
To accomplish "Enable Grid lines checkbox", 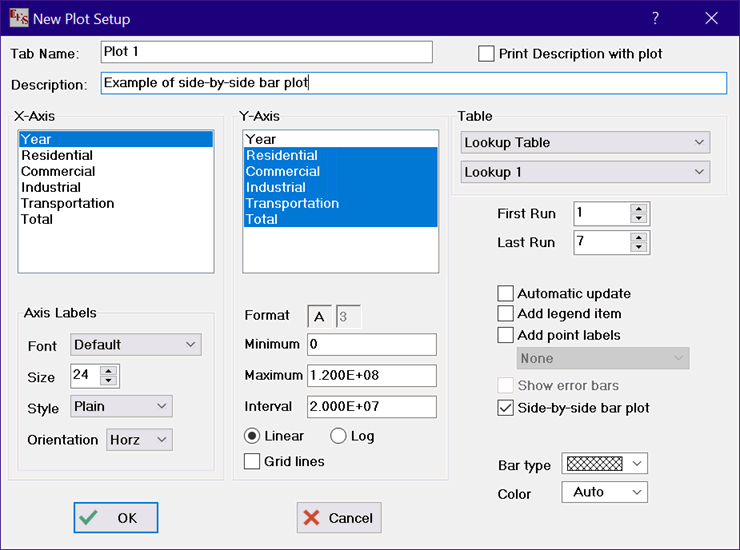I will 252,462.
